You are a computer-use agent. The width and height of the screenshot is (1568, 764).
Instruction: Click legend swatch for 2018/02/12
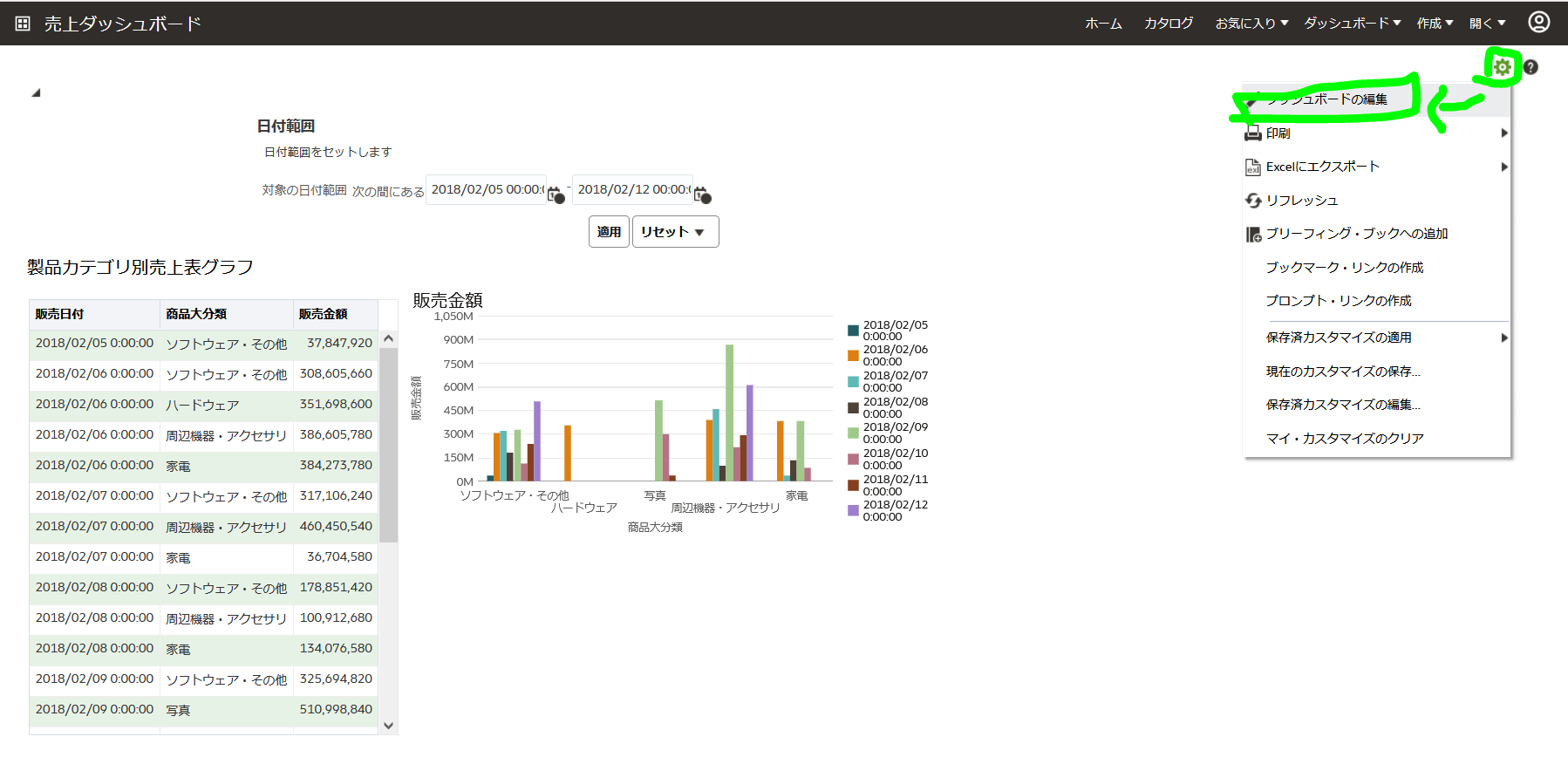(853, 511)
